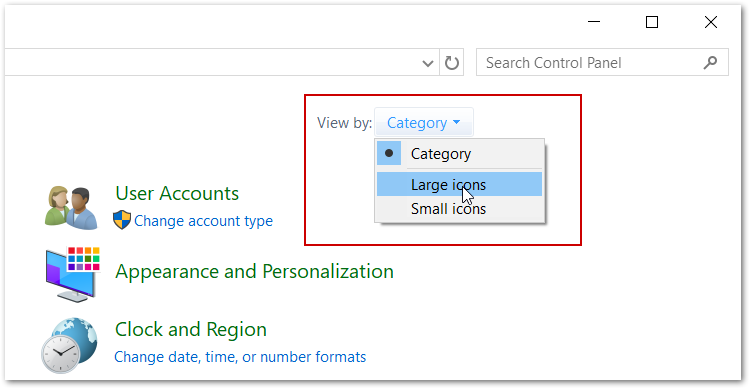Select Category in the View by menu
Viewport: 750px width, 389px height.
[x=460, y=154]
